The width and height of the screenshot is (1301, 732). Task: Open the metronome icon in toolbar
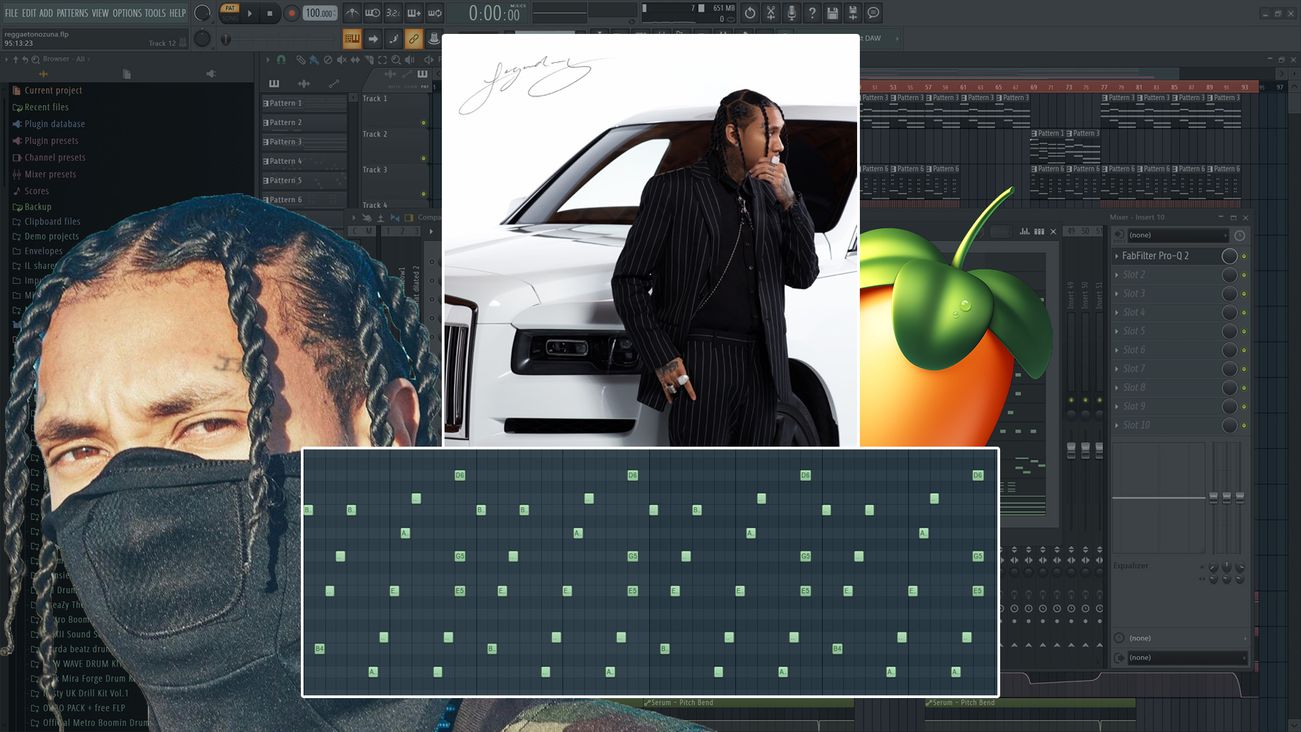pos(352,13)
